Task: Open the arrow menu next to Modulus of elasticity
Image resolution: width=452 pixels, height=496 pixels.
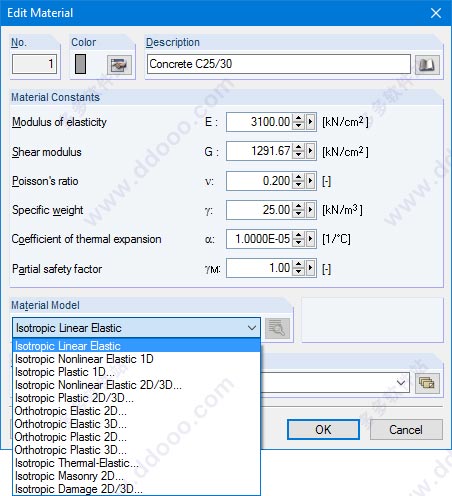Action: [x=311, y=122]
